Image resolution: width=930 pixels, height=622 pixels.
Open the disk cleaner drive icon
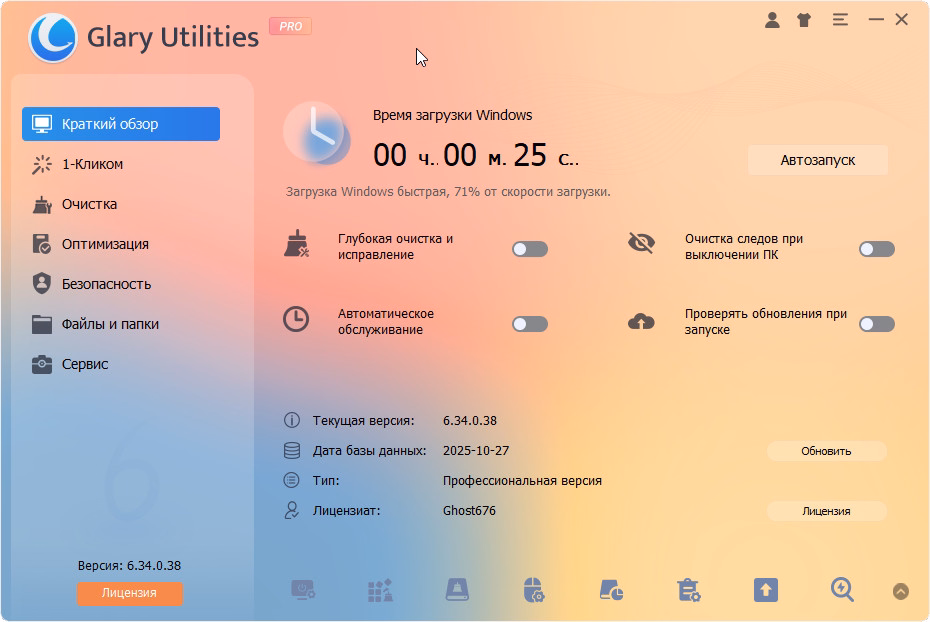pyautogui.click(x=457, y=590)
